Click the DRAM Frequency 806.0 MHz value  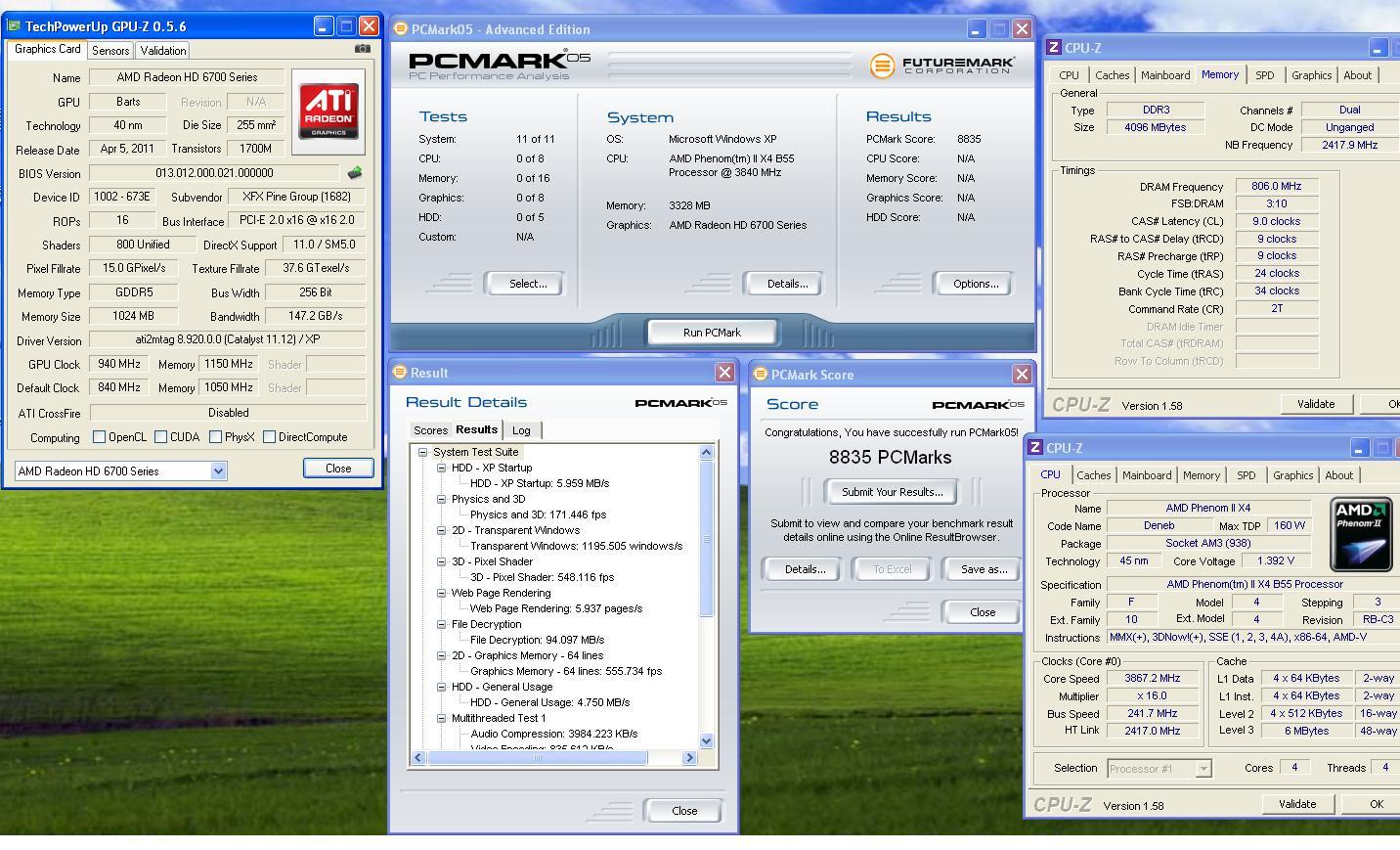click(1276, 186)
